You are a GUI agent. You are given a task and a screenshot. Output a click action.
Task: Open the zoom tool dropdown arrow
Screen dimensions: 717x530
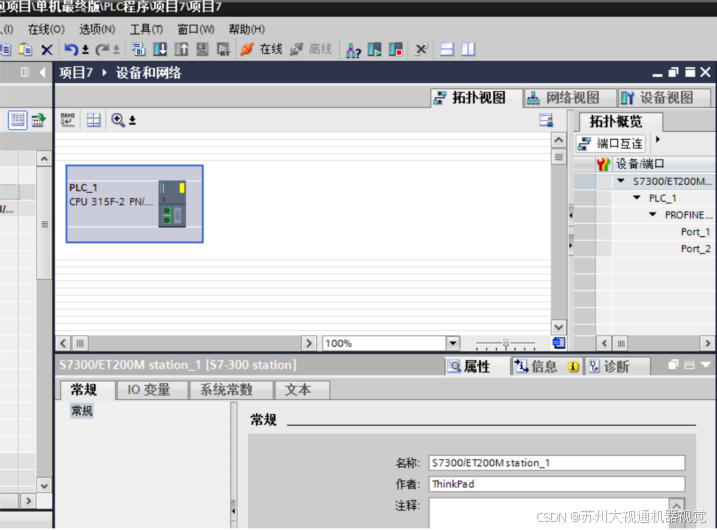[133, 121]
